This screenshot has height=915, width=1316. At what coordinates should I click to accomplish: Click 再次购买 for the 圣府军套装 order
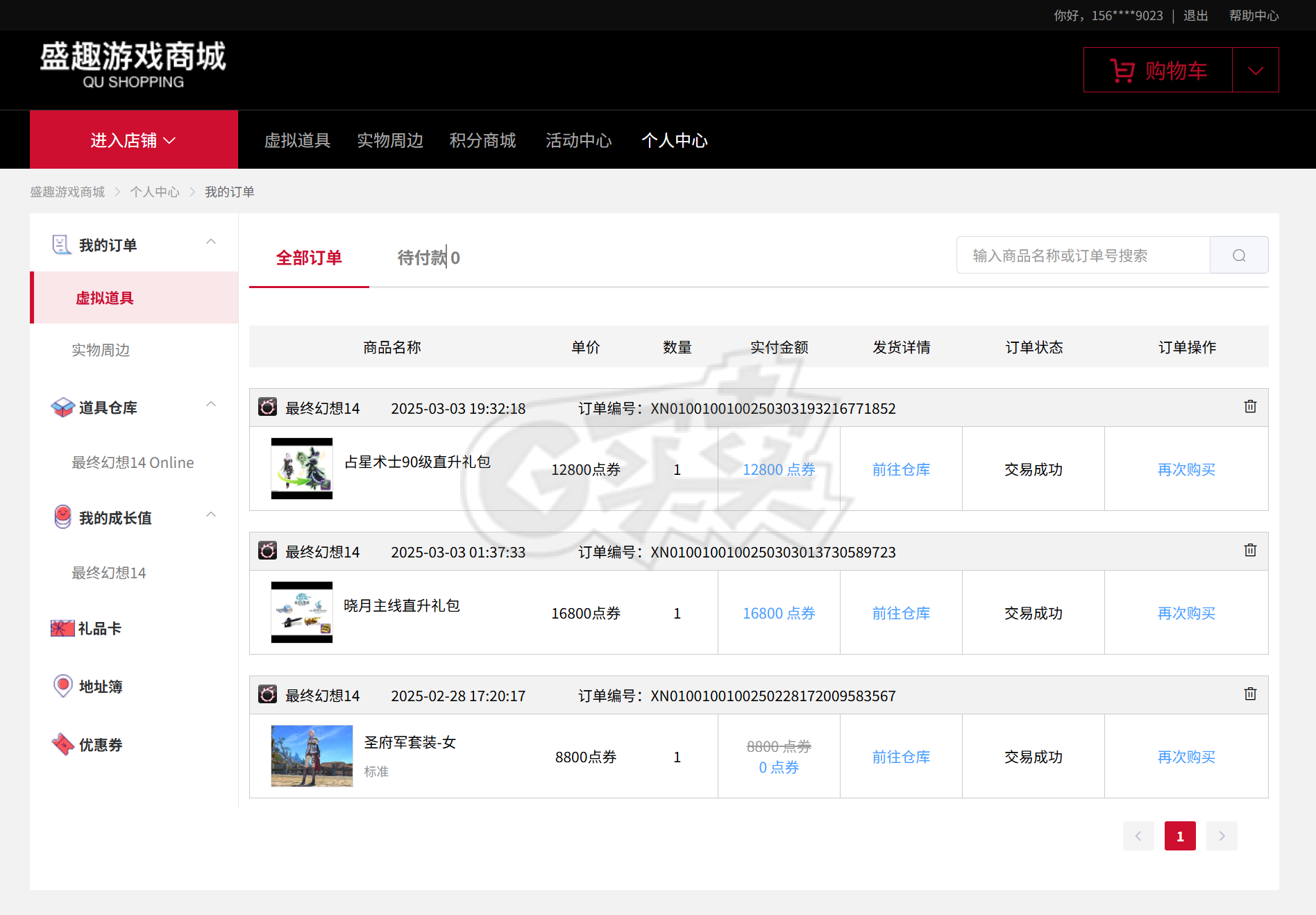click(x=1185, y=757)
